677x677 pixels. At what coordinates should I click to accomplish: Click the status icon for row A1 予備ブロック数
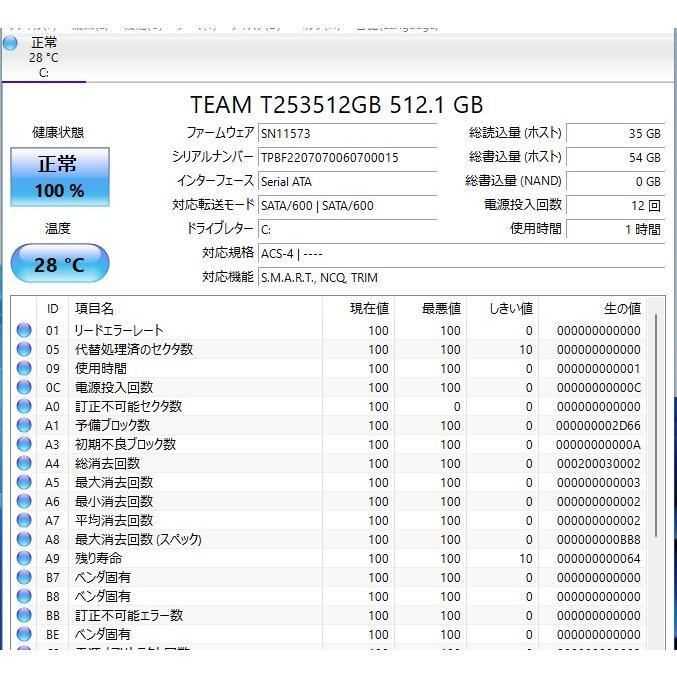[24, 425]
